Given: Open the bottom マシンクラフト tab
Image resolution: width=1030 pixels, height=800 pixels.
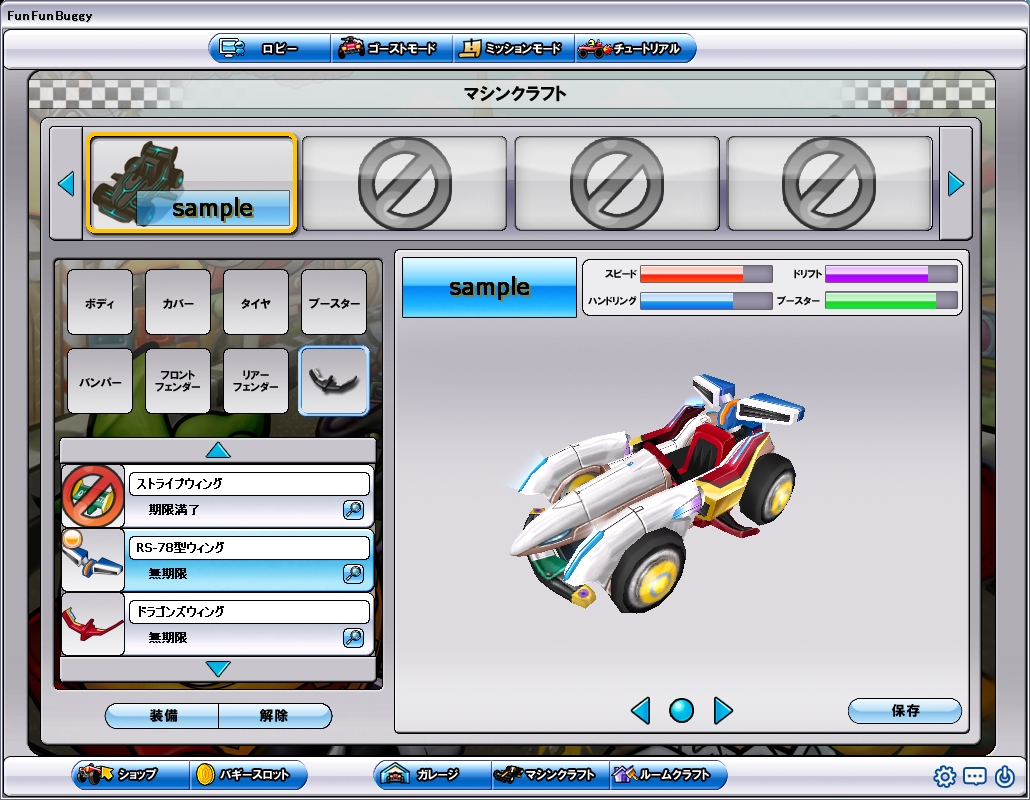Looking at the screenshot, I should 550,774.
